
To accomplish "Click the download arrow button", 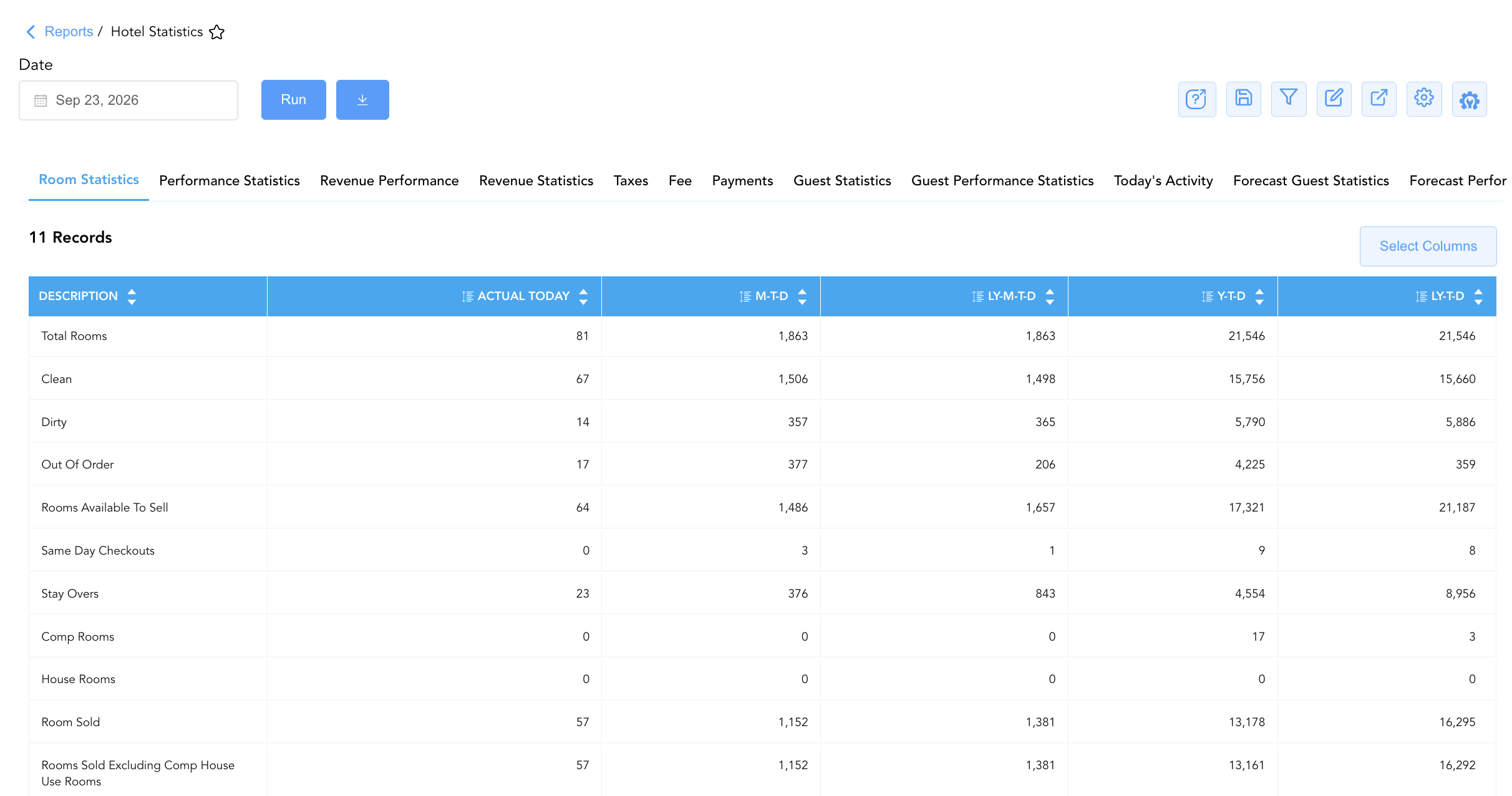I will tap(362, 100).
